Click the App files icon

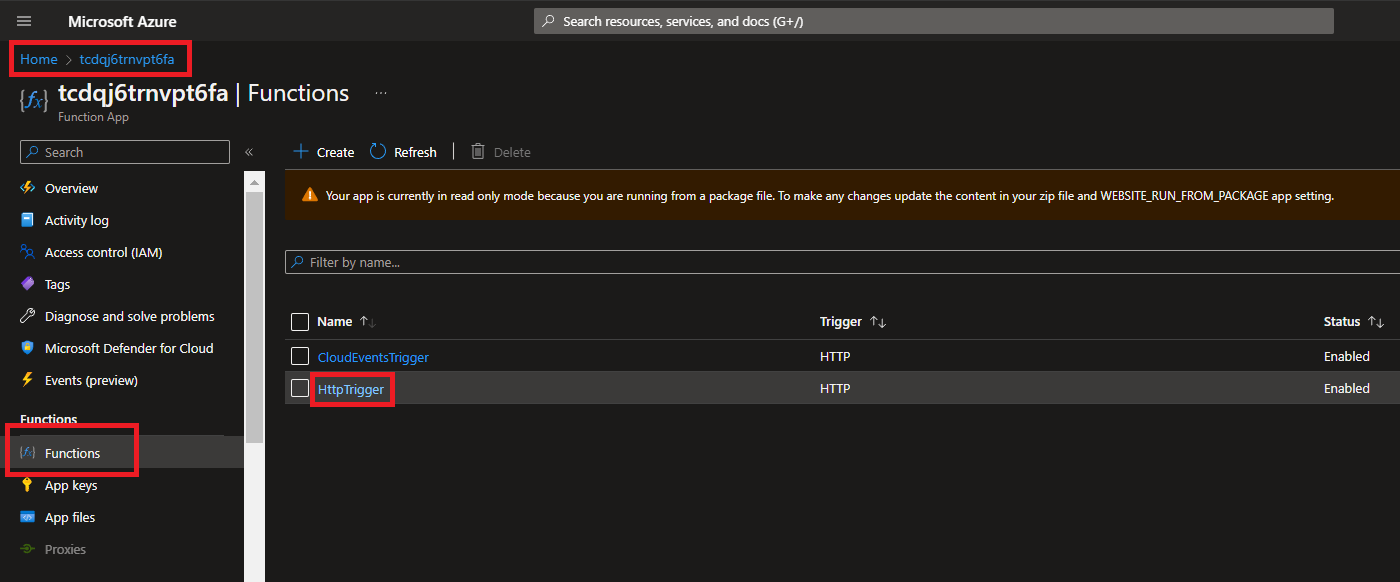(x=28, y=517)
